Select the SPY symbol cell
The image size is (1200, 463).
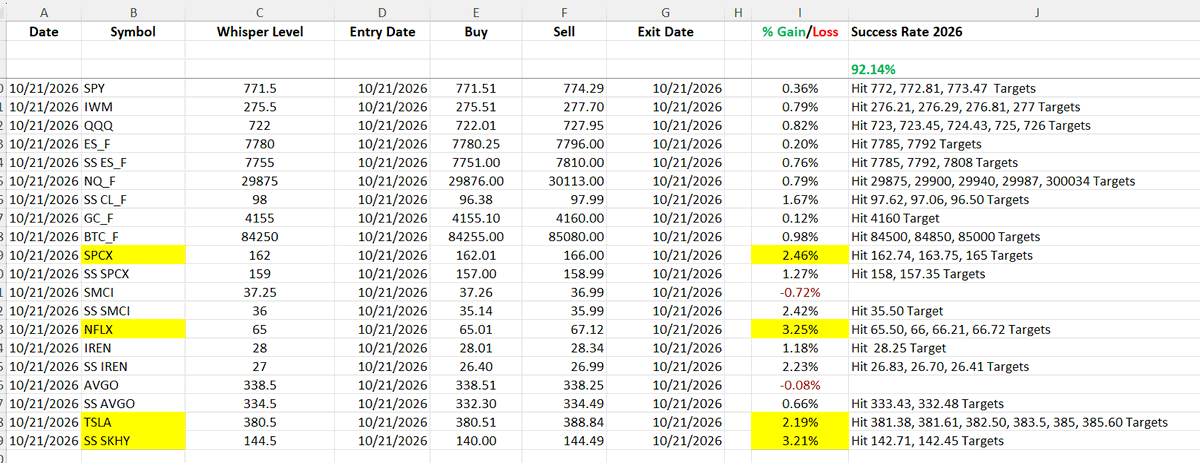tap(134, 88)
